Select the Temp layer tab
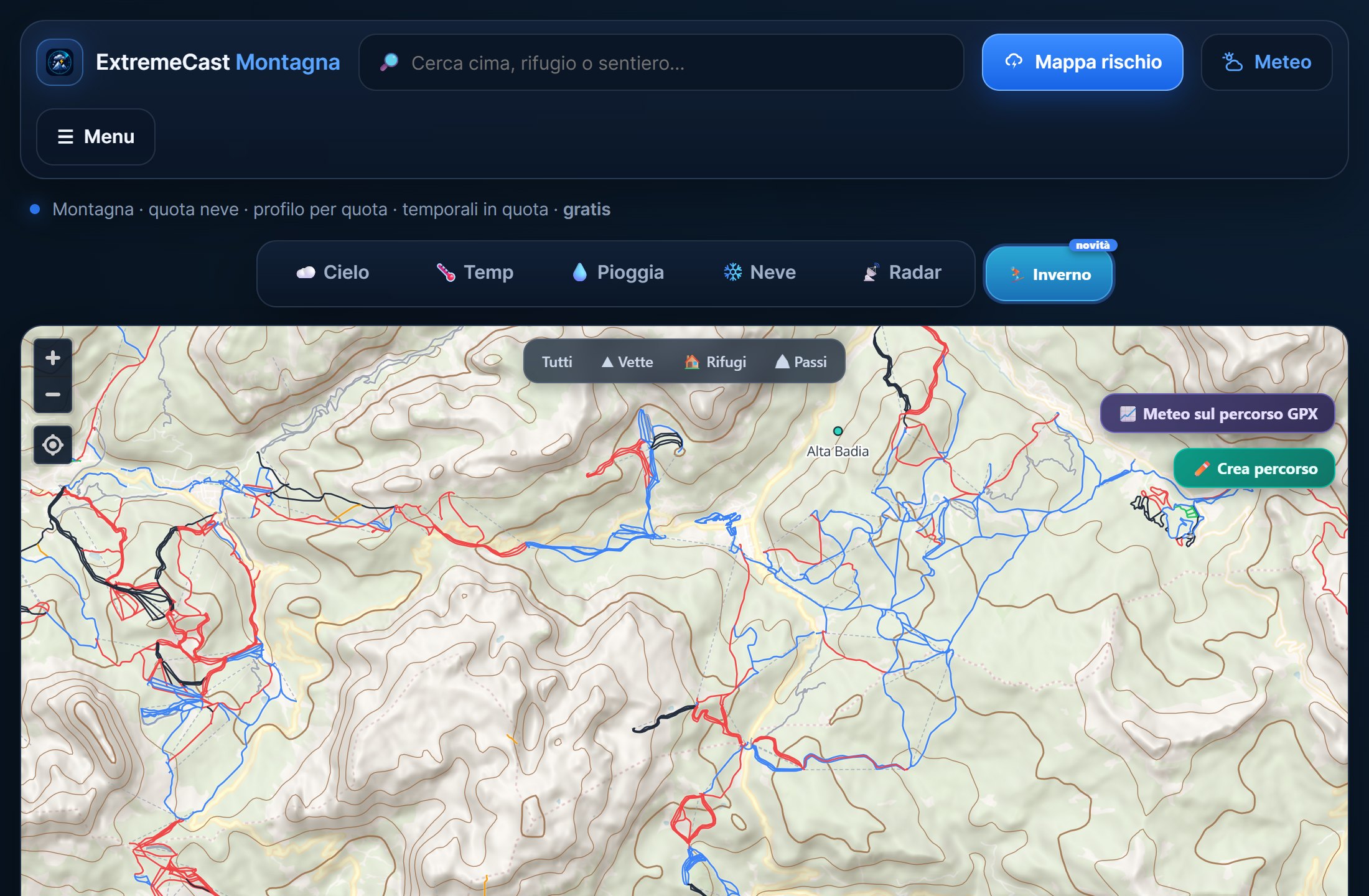 (x=475, y=273)
